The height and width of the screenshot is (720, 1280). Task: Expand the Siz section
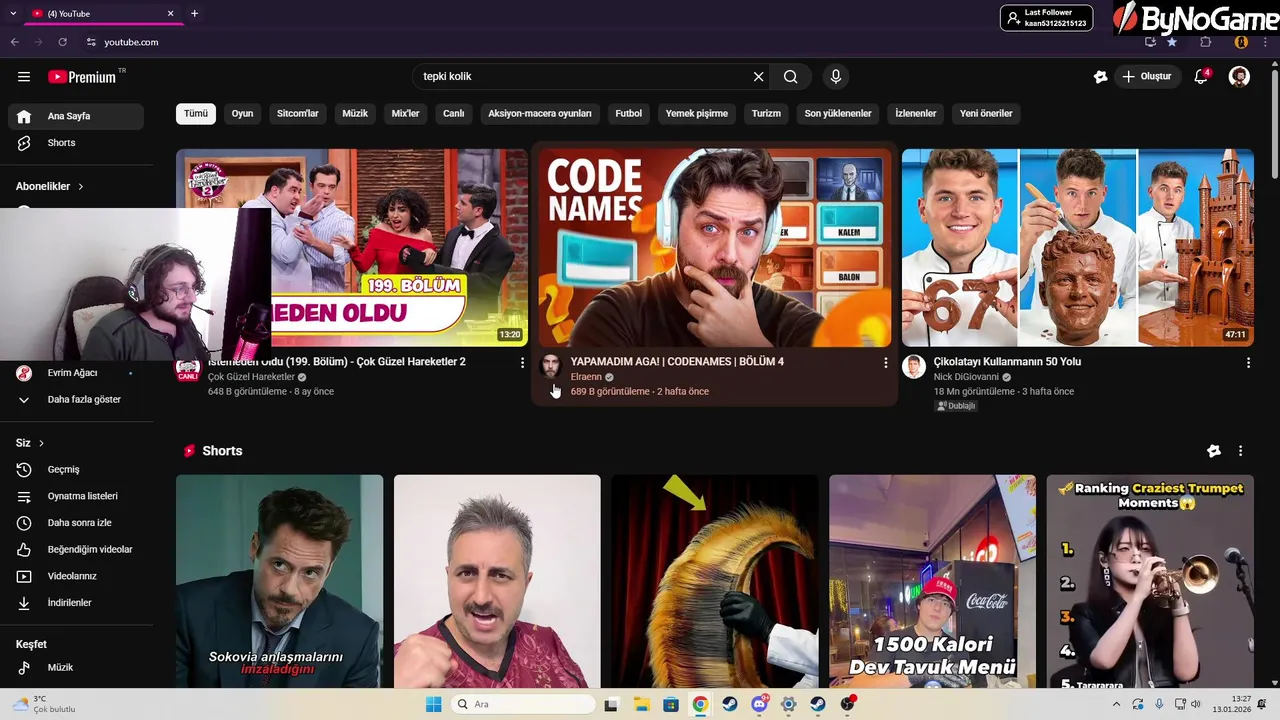tap(30, 443)
